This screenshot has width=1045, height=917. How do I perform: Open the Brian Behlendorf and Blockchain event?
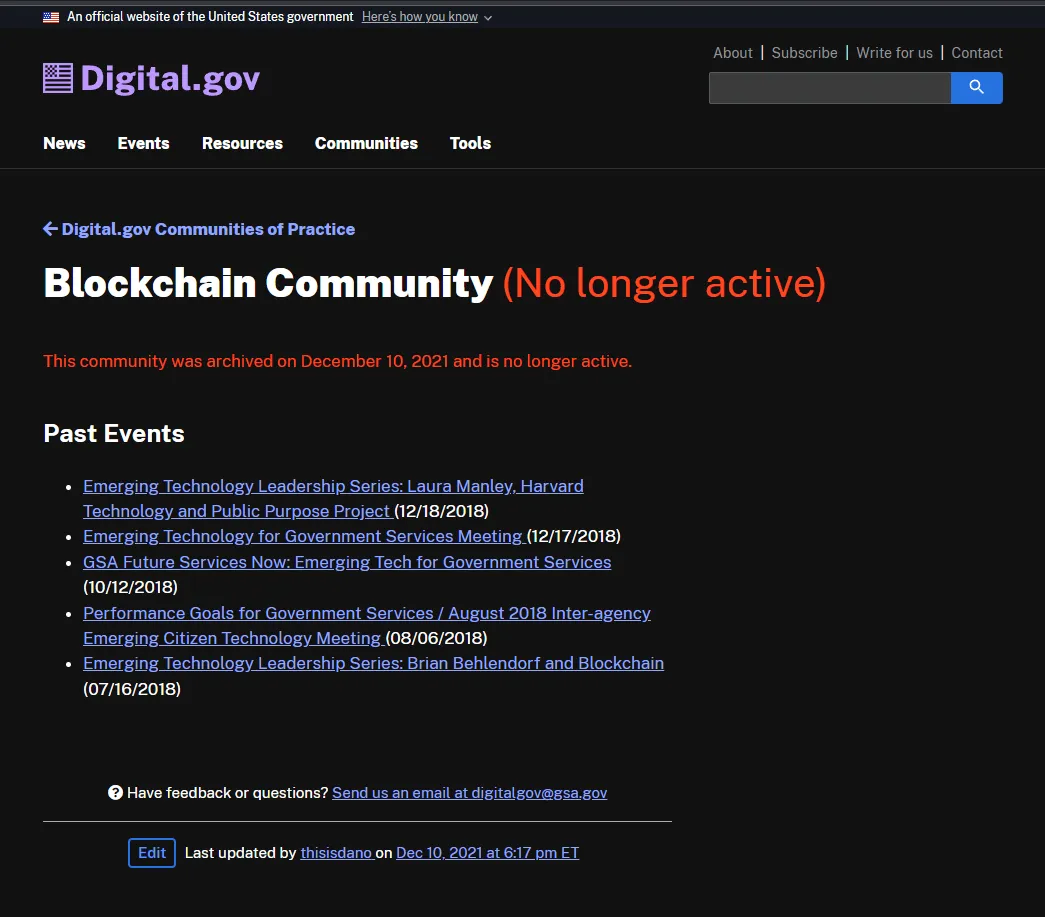[x=373, y=663]
